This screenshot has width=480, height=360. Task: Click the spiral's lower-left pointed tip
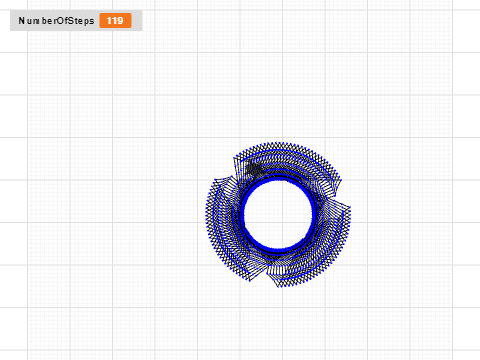[x=249, y=280]
